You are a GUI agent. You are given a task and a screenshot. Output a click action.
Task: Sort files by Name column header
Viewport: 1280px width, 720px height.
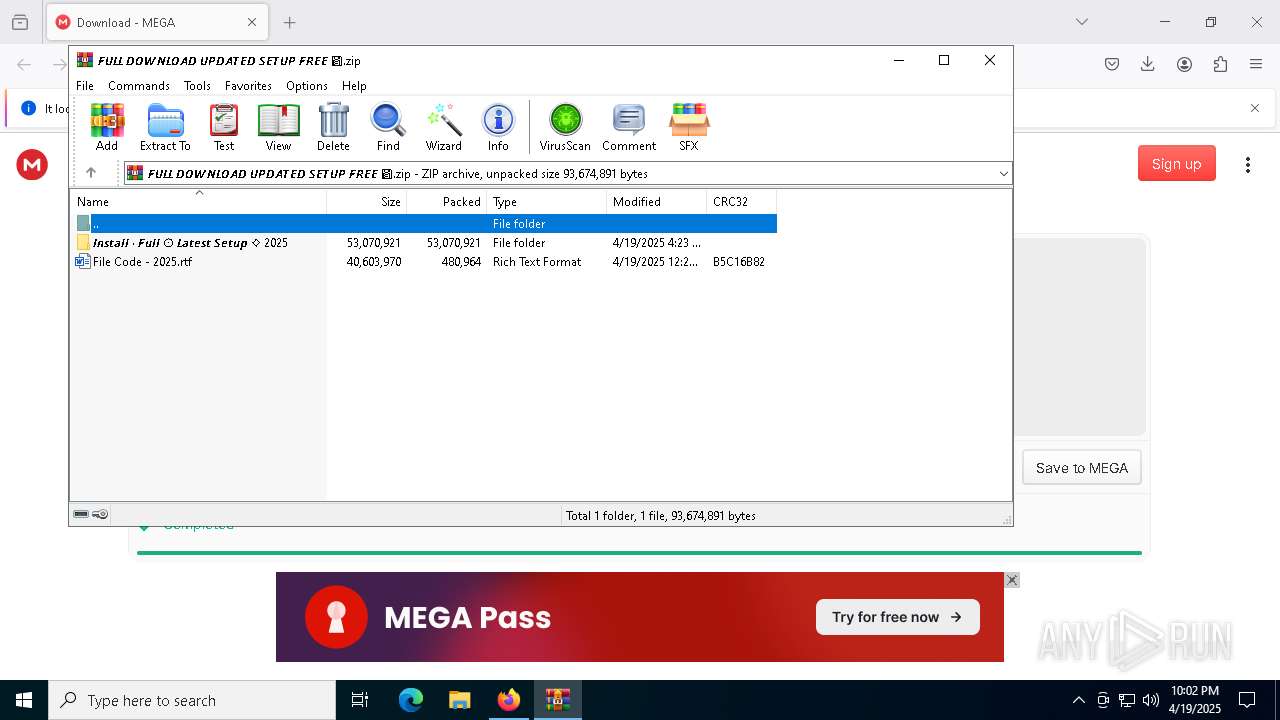[198, 201]
